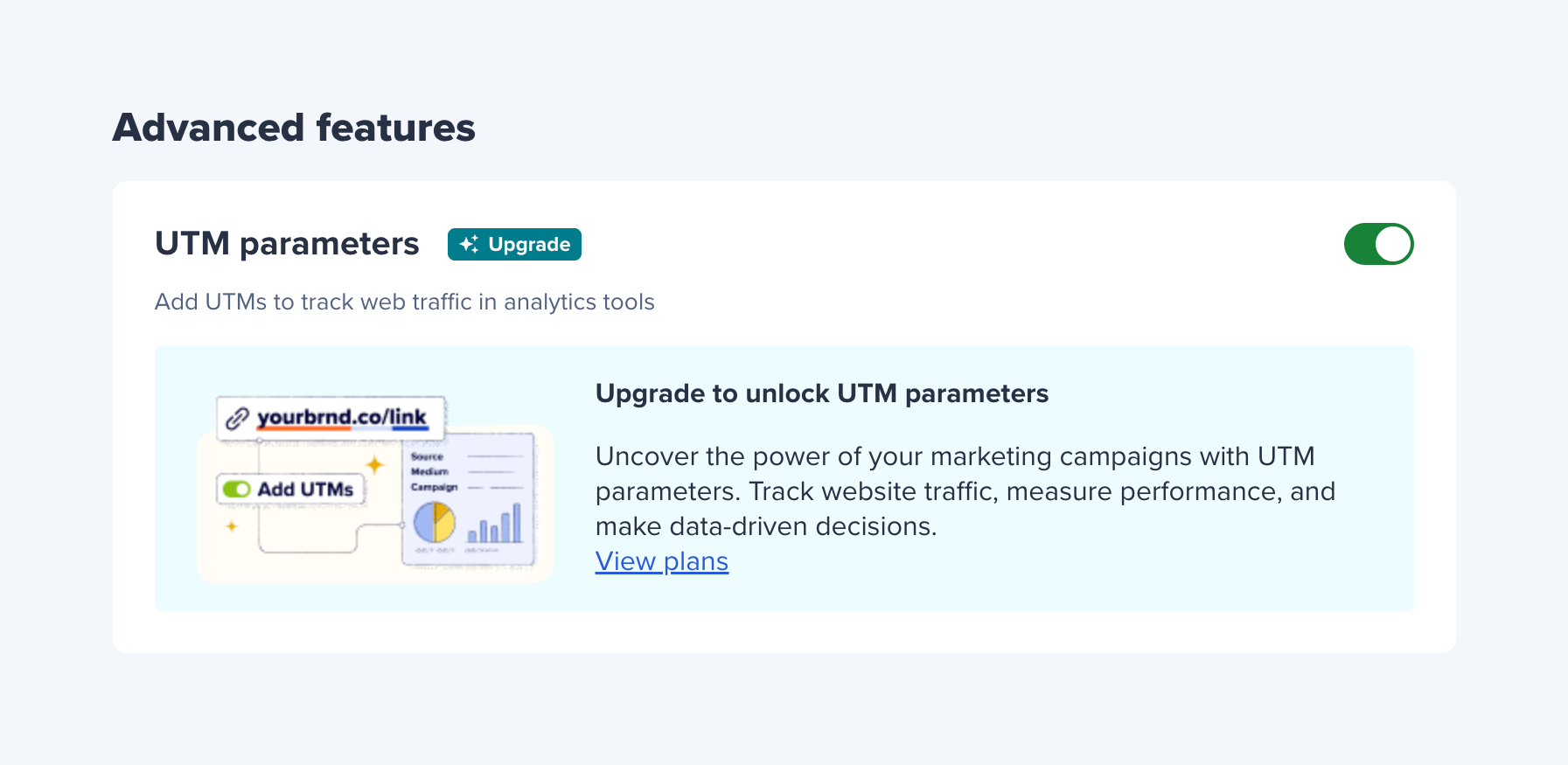Click the Upgrade badge

[x=514, y=245]
